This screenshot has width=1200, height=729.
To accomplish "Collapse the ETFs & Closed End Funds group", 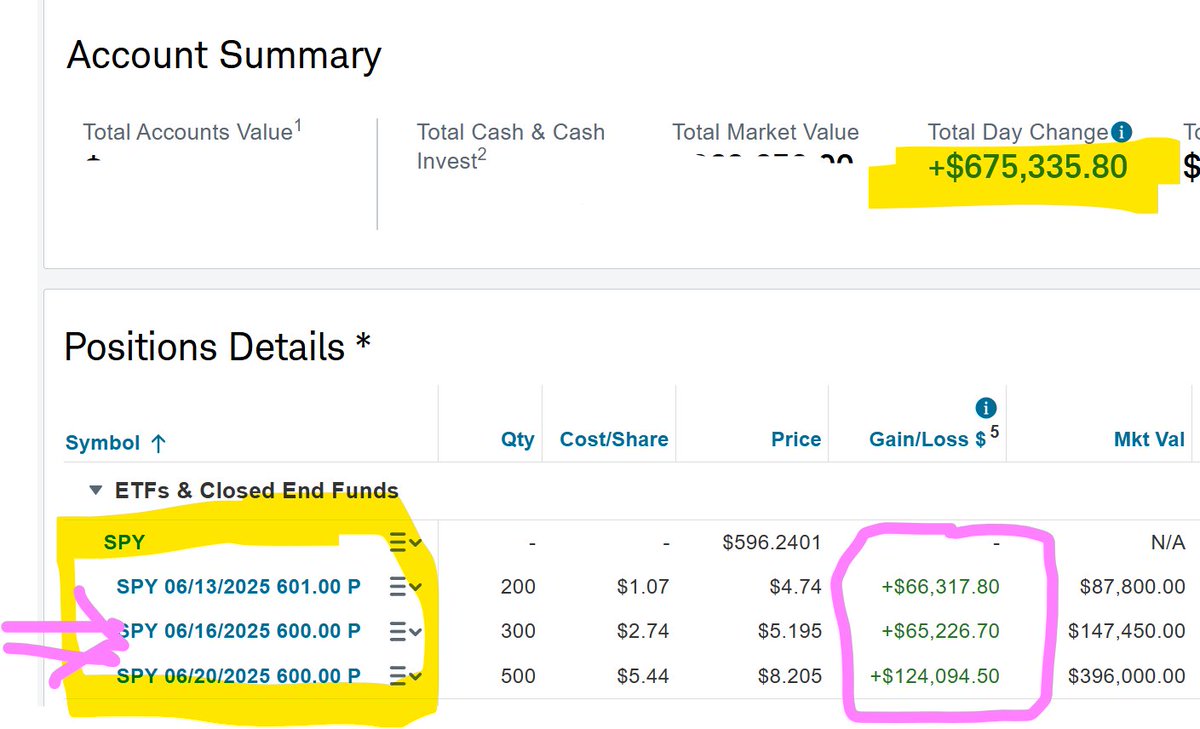I will click(96, 491).
